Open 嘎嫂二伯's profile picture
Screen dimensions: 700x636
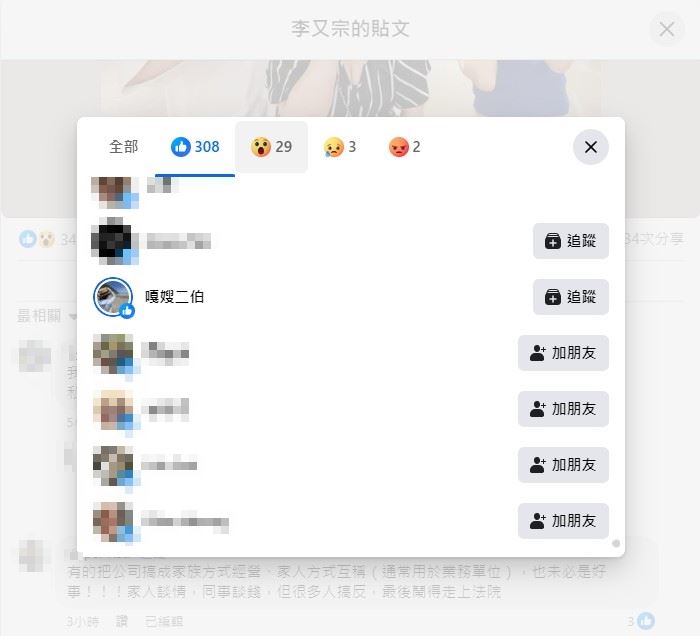113,297
